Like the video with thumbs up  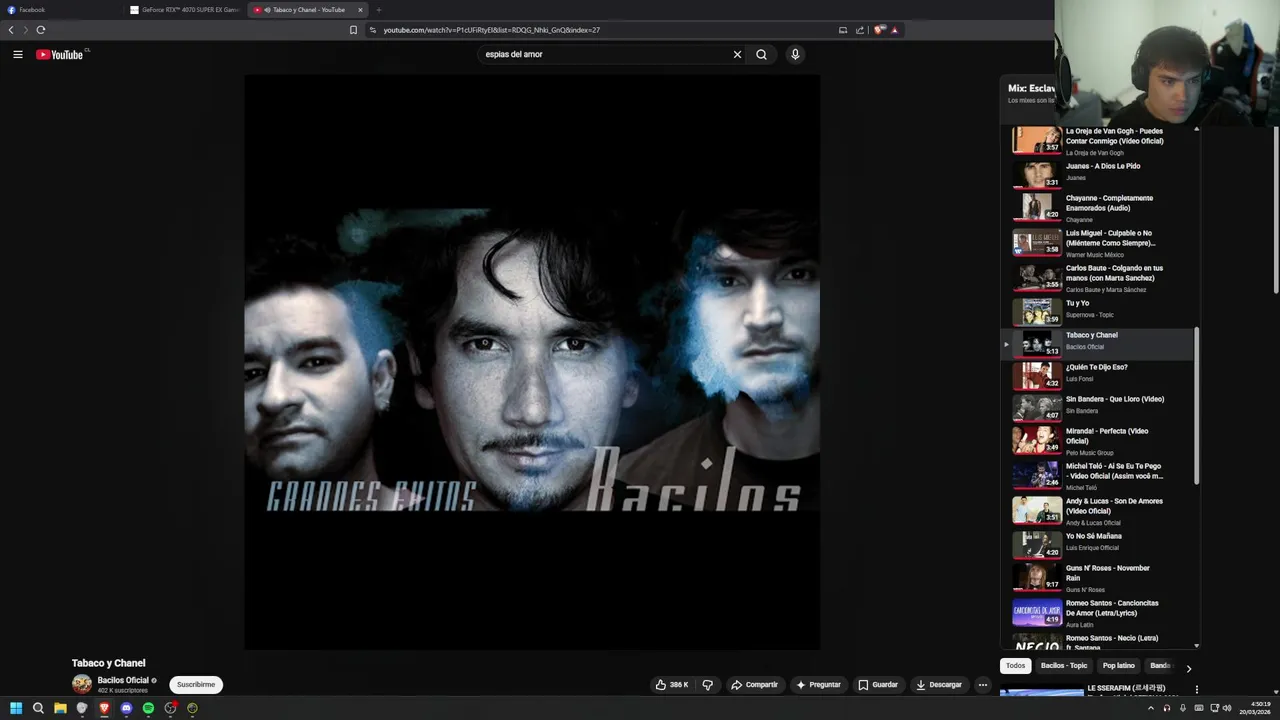coord(672,685)
